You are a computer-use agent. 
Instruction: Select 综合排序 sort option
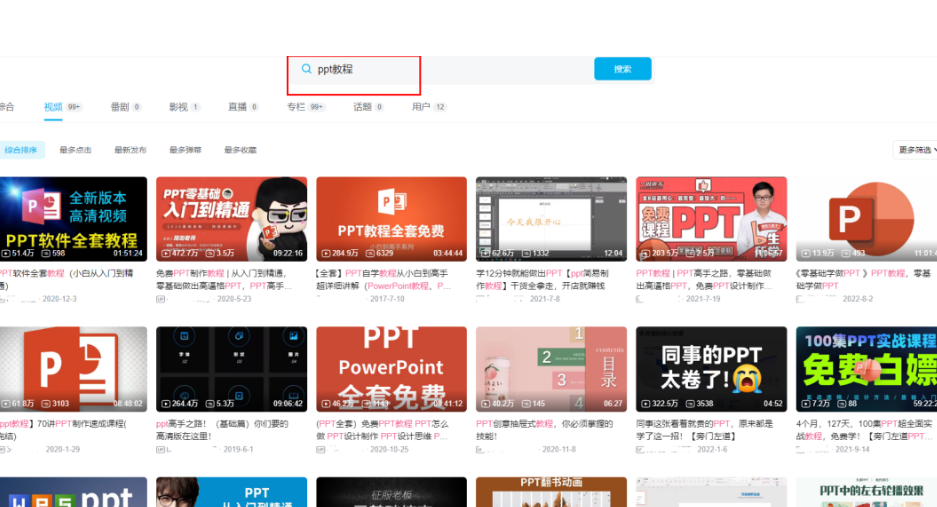21,150
